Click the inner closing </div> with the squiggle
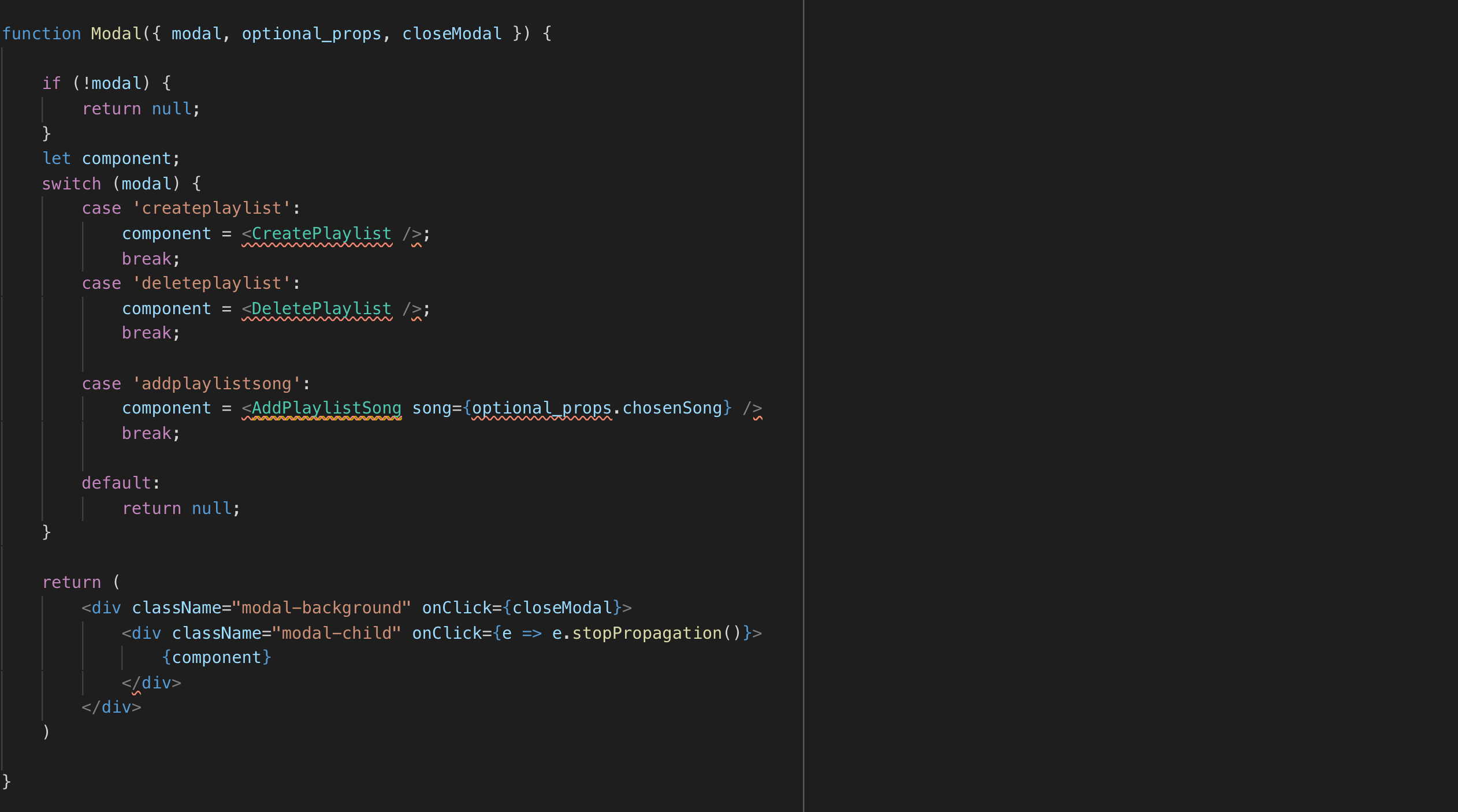1458x812 pixels. 151,683
